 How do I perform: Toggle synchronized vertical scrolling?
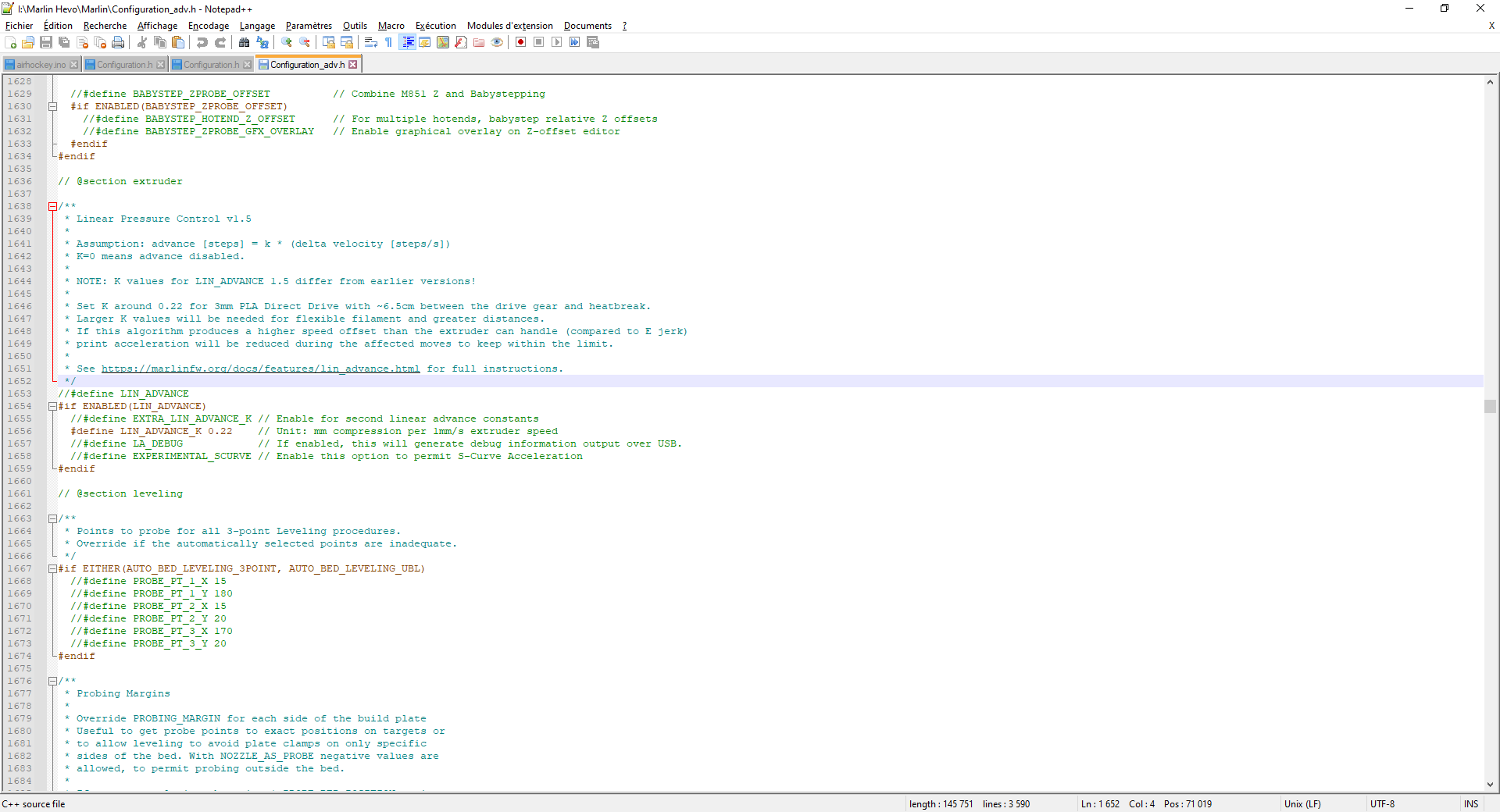[x=329, y=42]
